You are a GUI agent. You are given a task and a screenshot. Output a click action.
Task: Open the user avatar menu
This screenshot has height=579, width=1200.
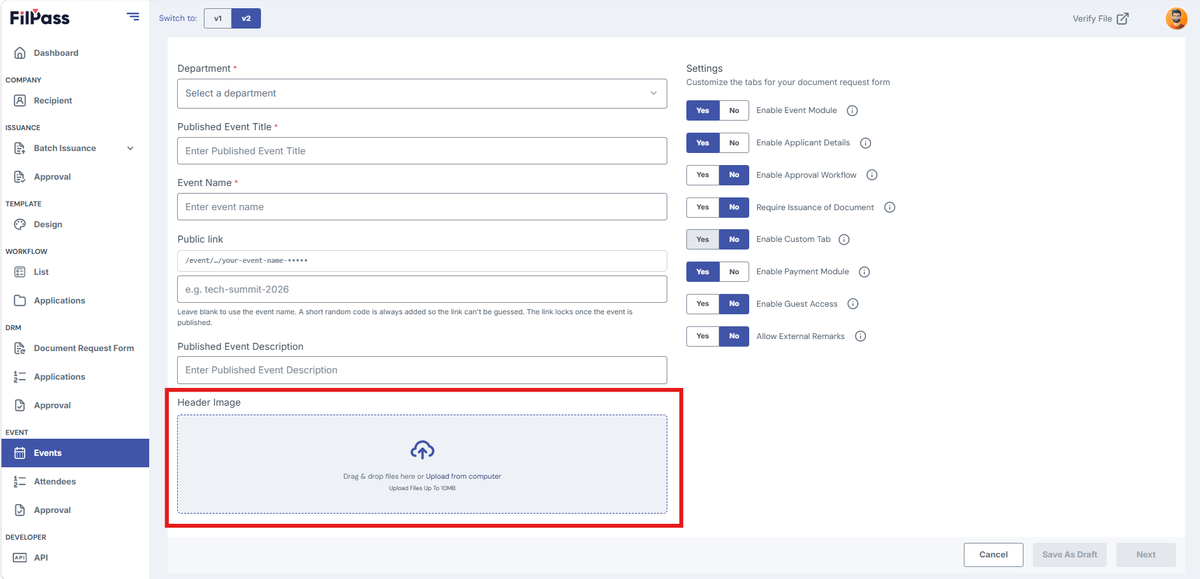click(x=1176, y=18)
